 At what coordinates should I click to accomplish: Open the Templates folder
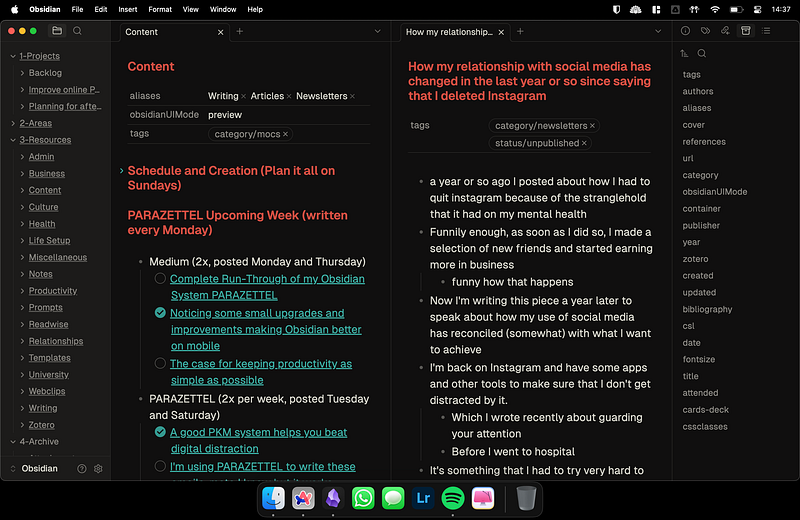tap(49, 358)
